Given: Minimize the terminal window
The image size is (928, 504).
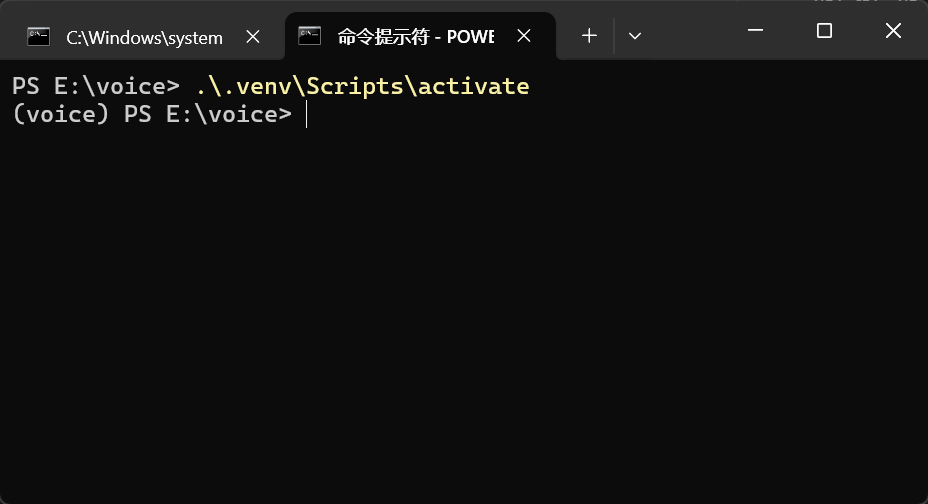Looking at the screenshot, I should point(755,31).
